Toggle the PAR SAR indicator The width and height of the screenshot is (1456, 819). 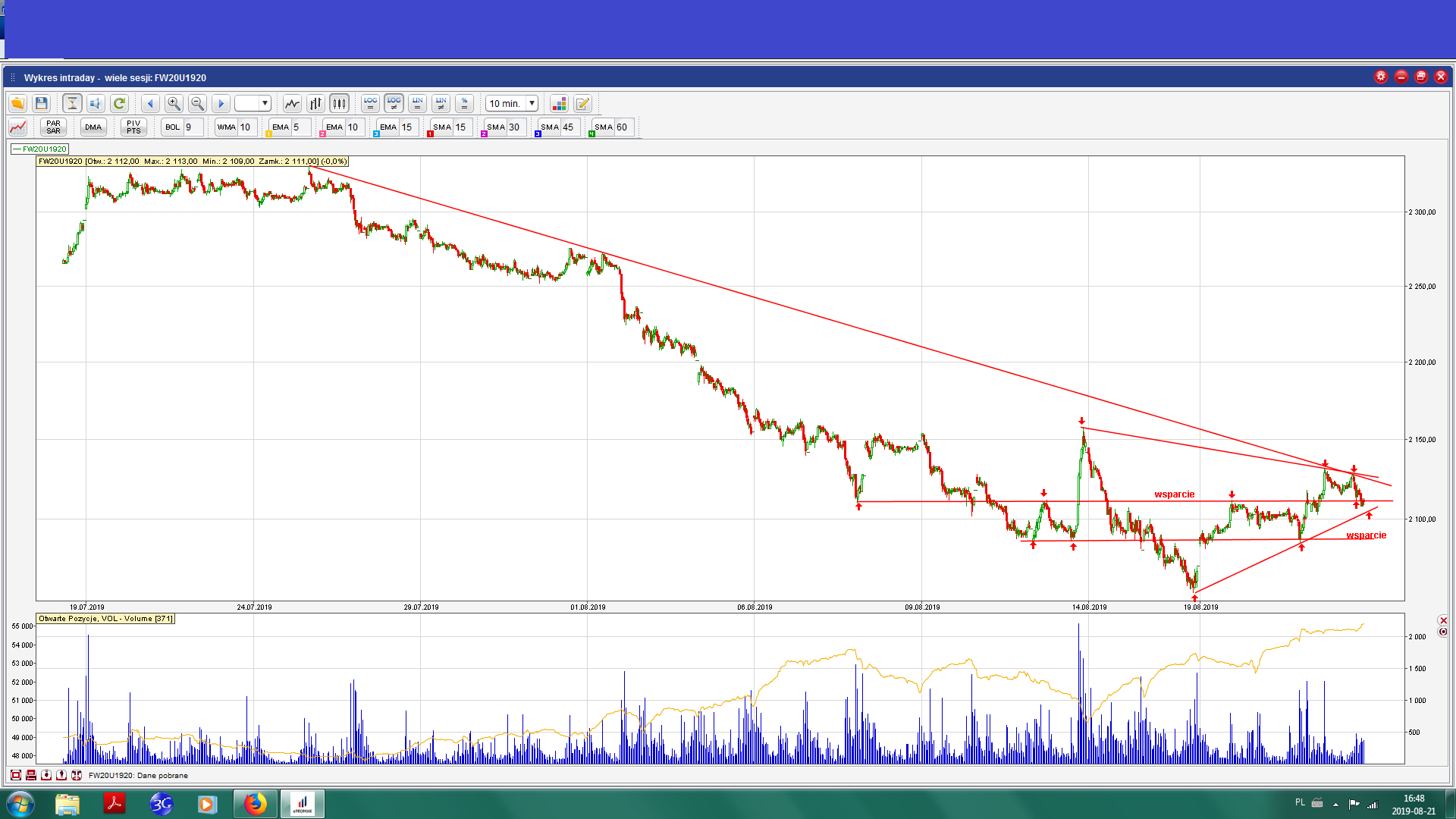[x=53, y=127]
